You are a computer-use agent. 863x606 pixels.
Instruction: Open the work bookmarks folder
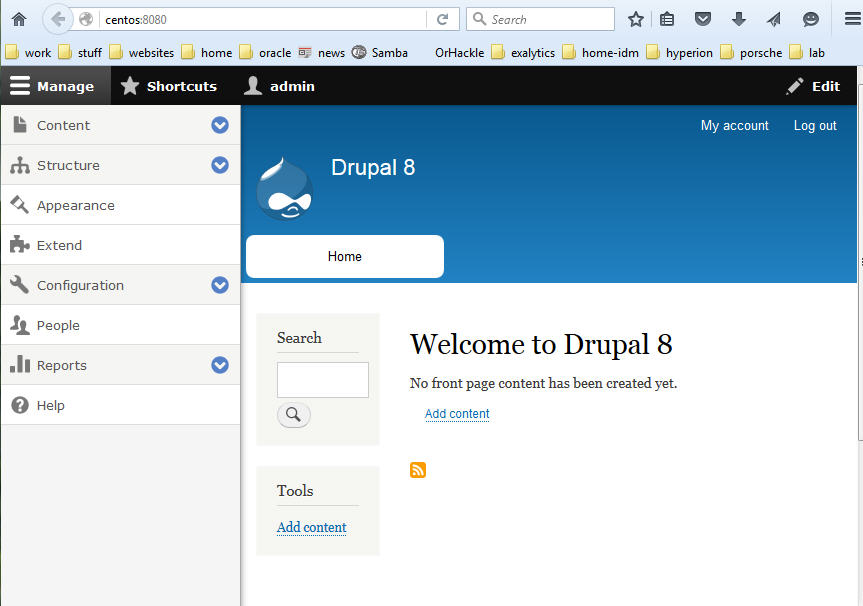[29, 53]
